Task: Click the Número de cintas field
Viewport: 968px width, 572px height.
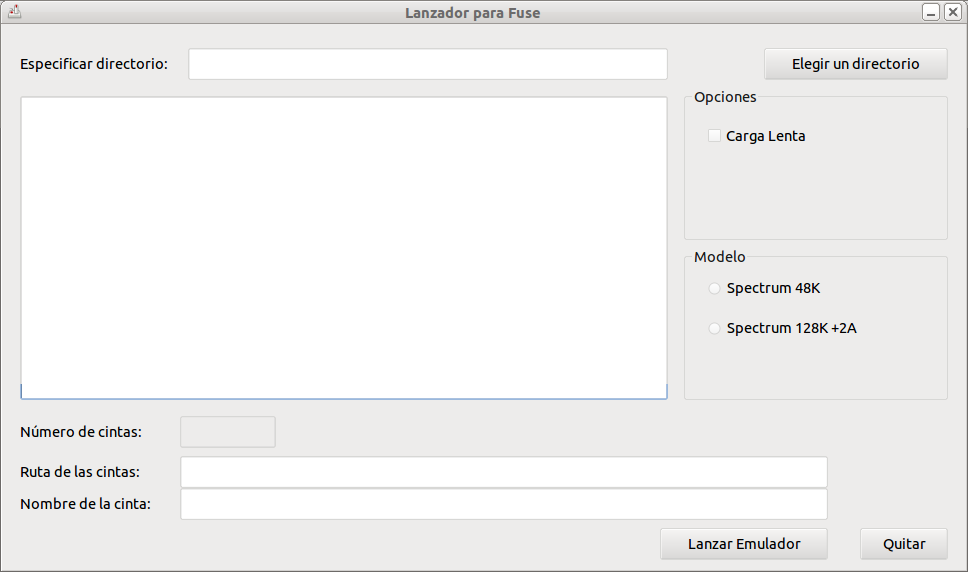Action: pos(228,432)
